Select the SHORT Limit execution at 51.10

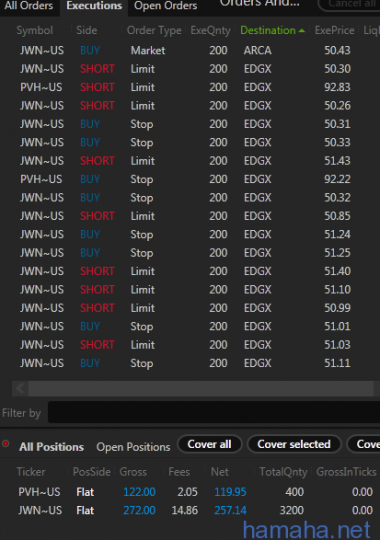(190, 290)
